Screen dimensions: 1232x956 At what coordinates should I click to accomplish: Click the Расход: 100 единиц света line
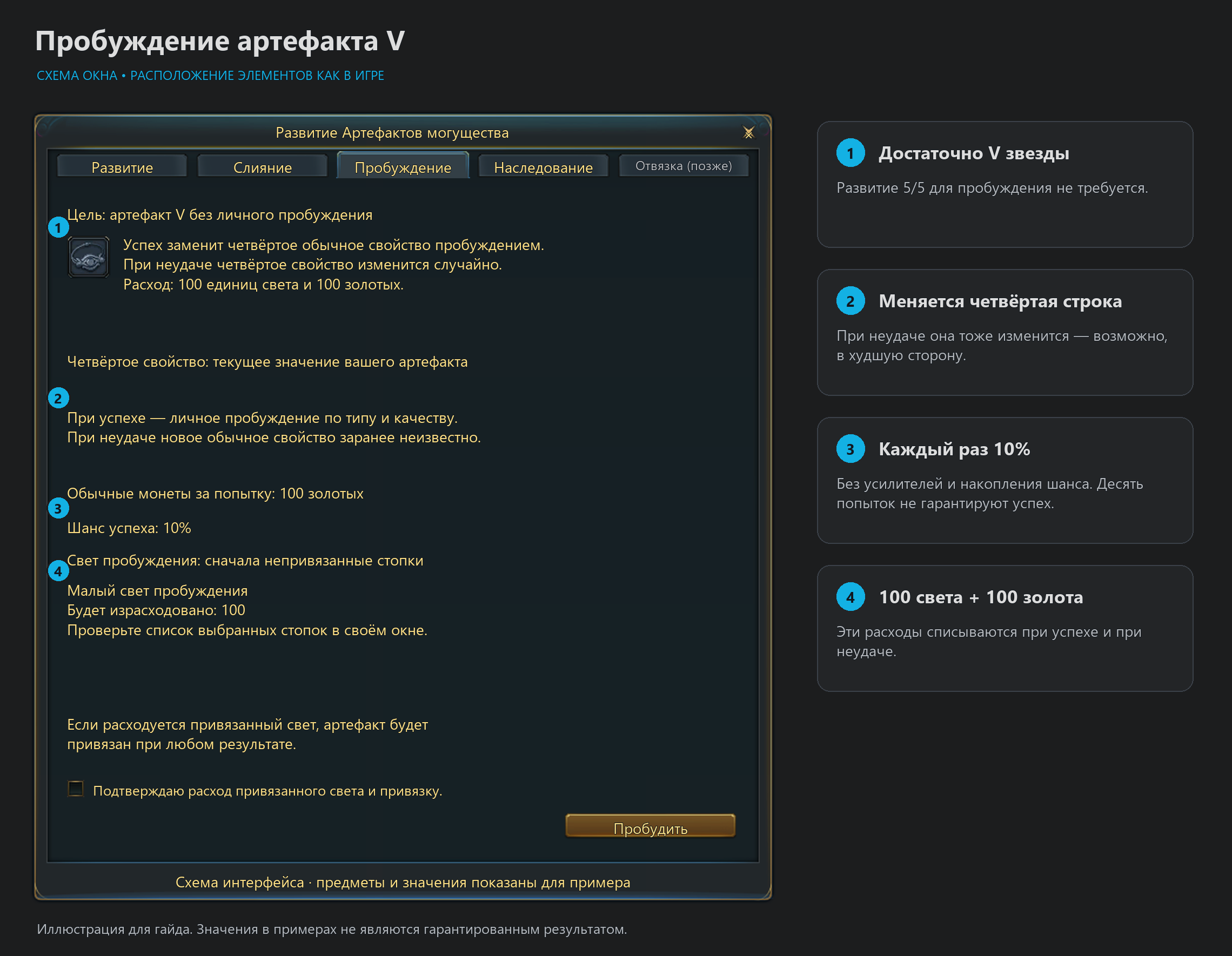[x=264, y=284]
